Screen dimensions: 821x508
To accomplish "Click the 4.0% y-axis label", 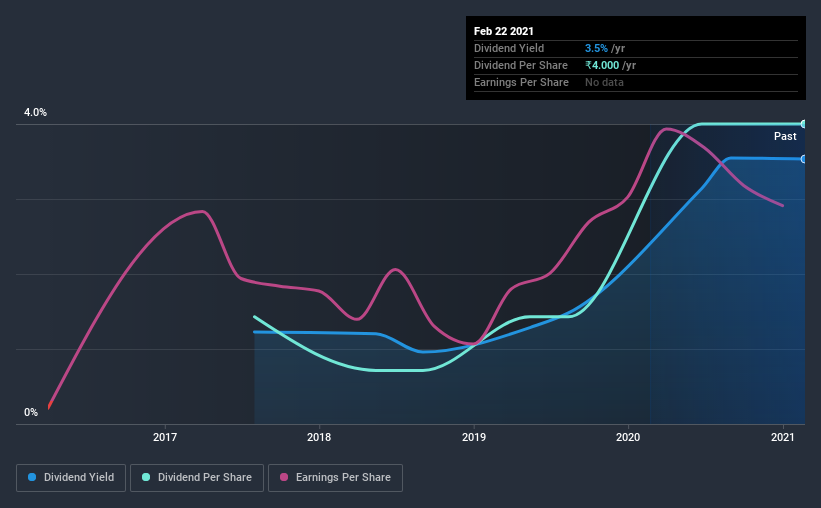I will pyautogui.click(x=35, y=113).
